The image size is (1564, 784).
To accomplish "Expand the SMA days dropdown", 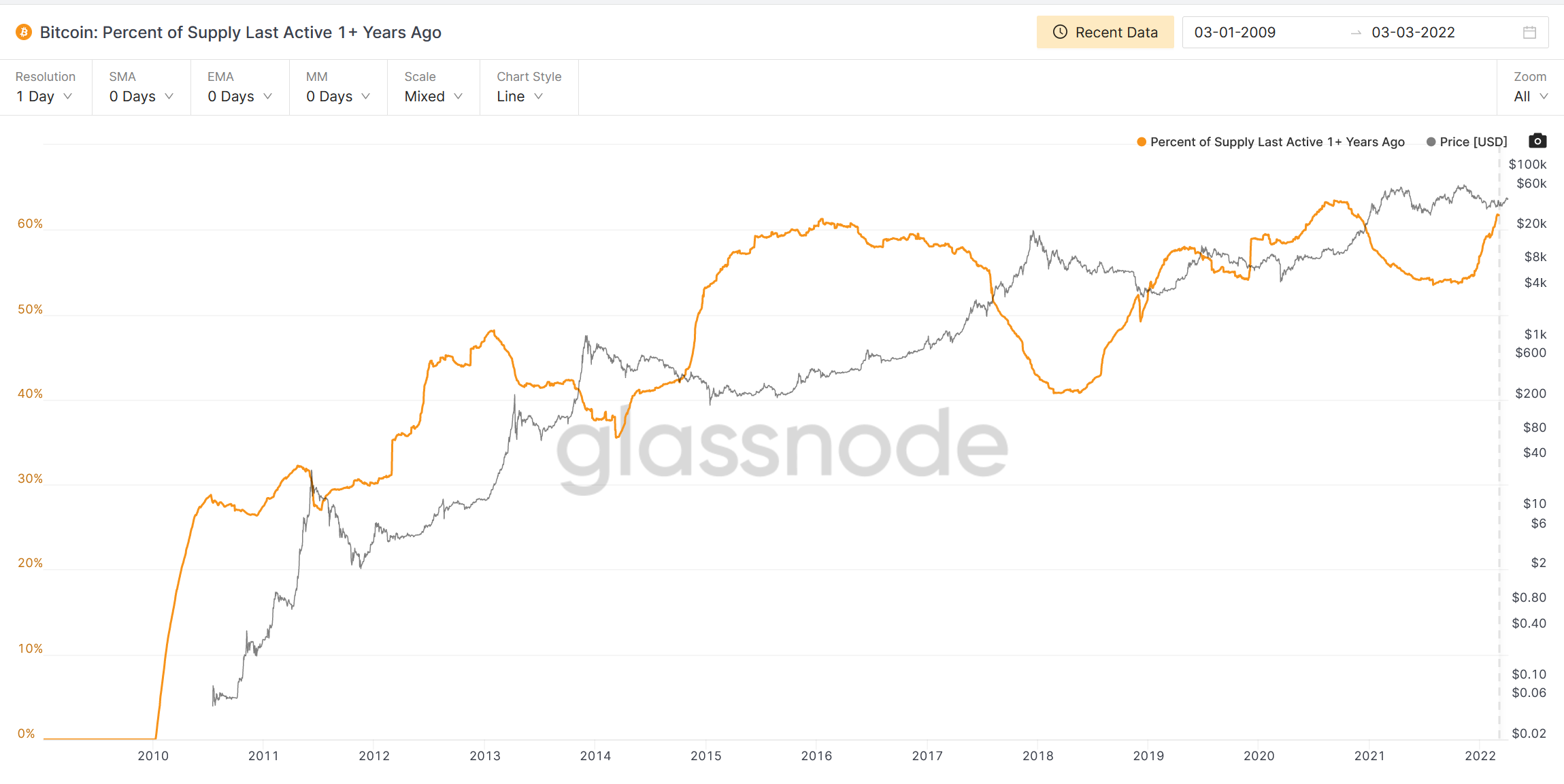I will pos(142,97).
